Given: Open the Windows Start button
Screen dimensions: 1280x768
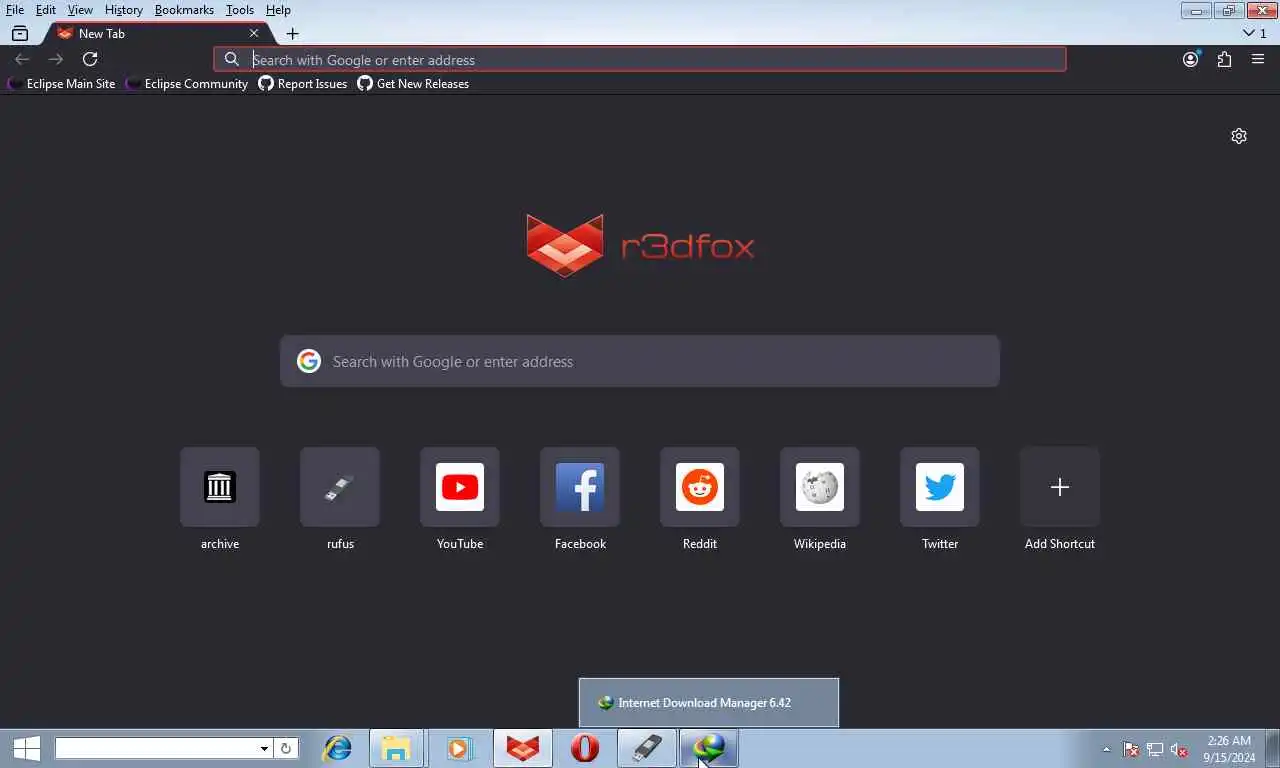Looking at the screenshot, I should [x=26, y=748].
